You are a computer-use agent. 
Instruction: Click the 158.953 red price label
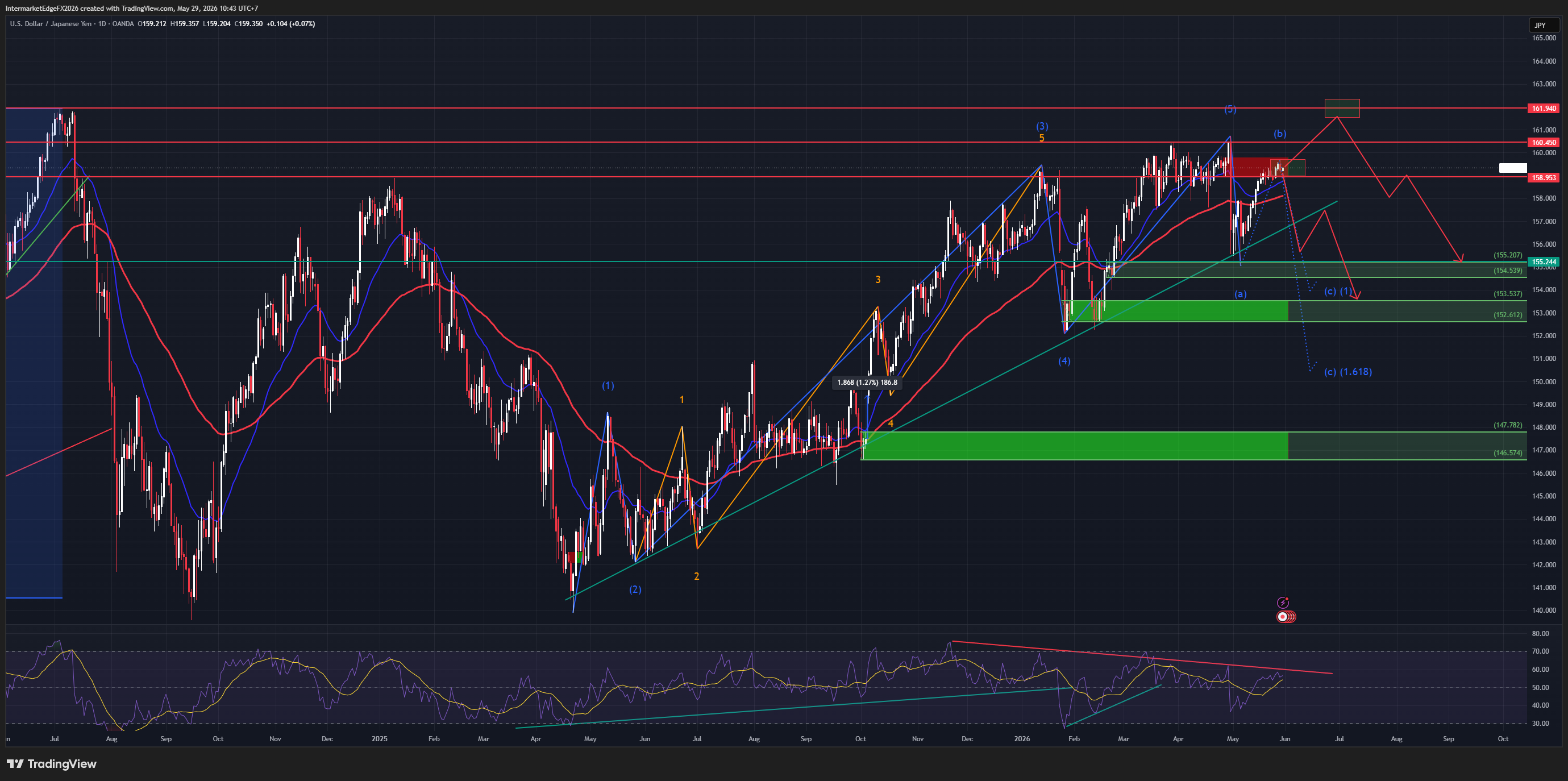pos(1544,178)
